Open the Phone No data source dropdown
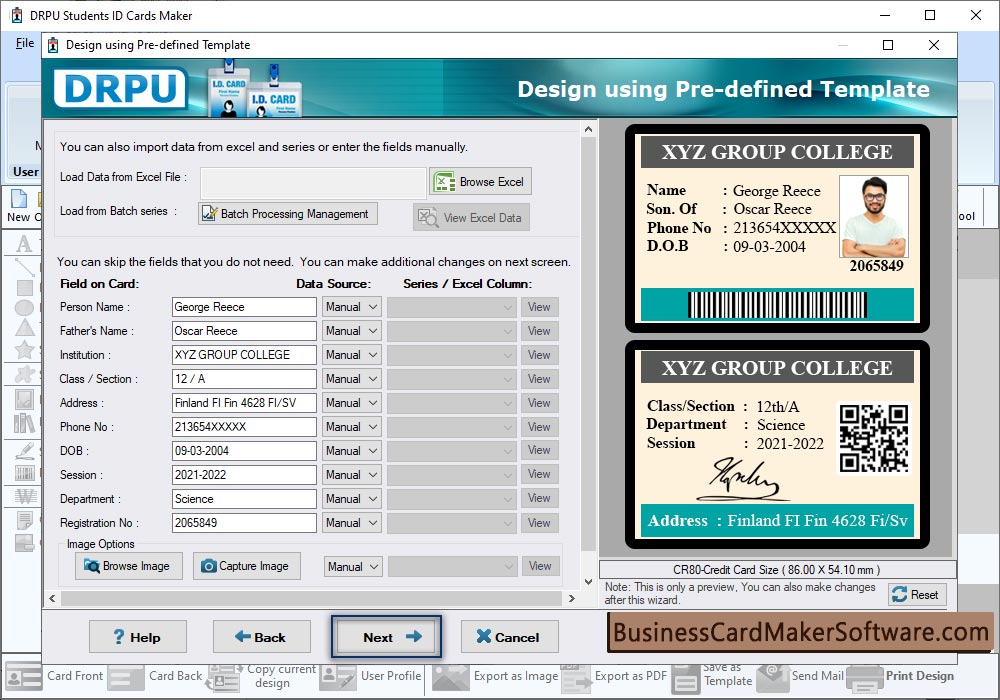This screenshot has width=1000, height=700. 352,427
